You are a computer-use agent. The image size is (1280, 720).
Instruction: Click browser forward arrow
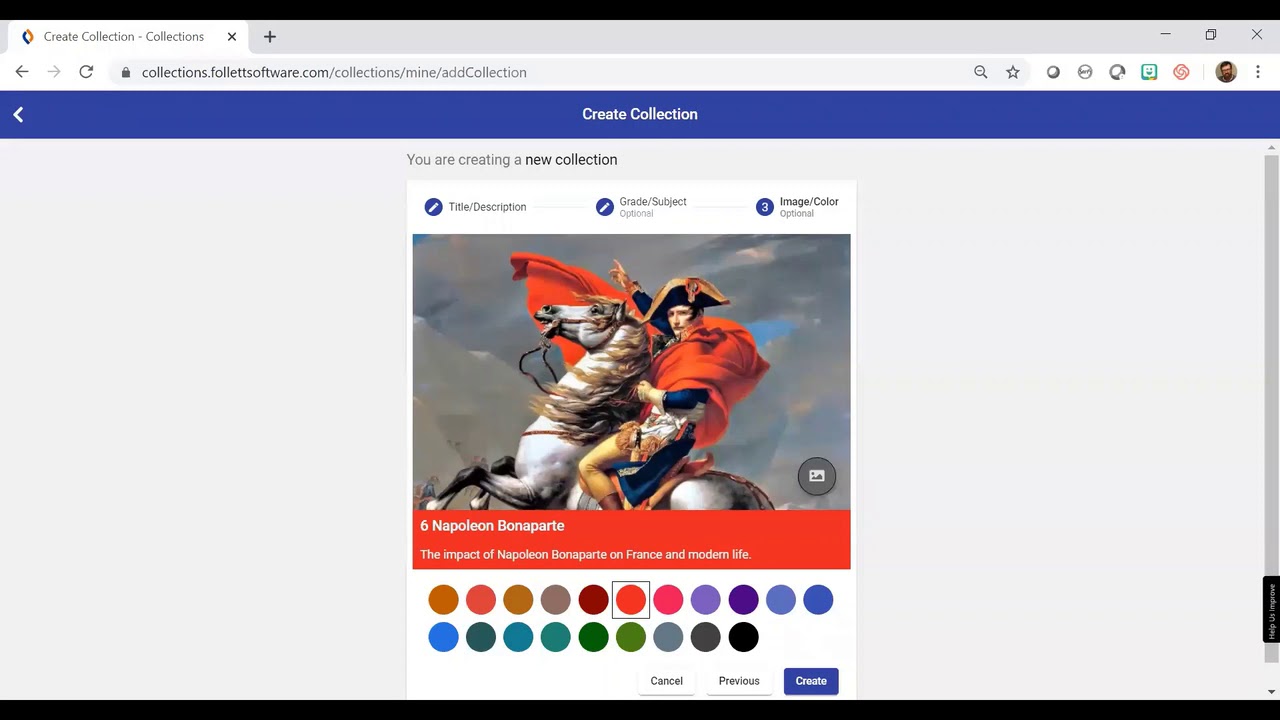tap(54, 72)
